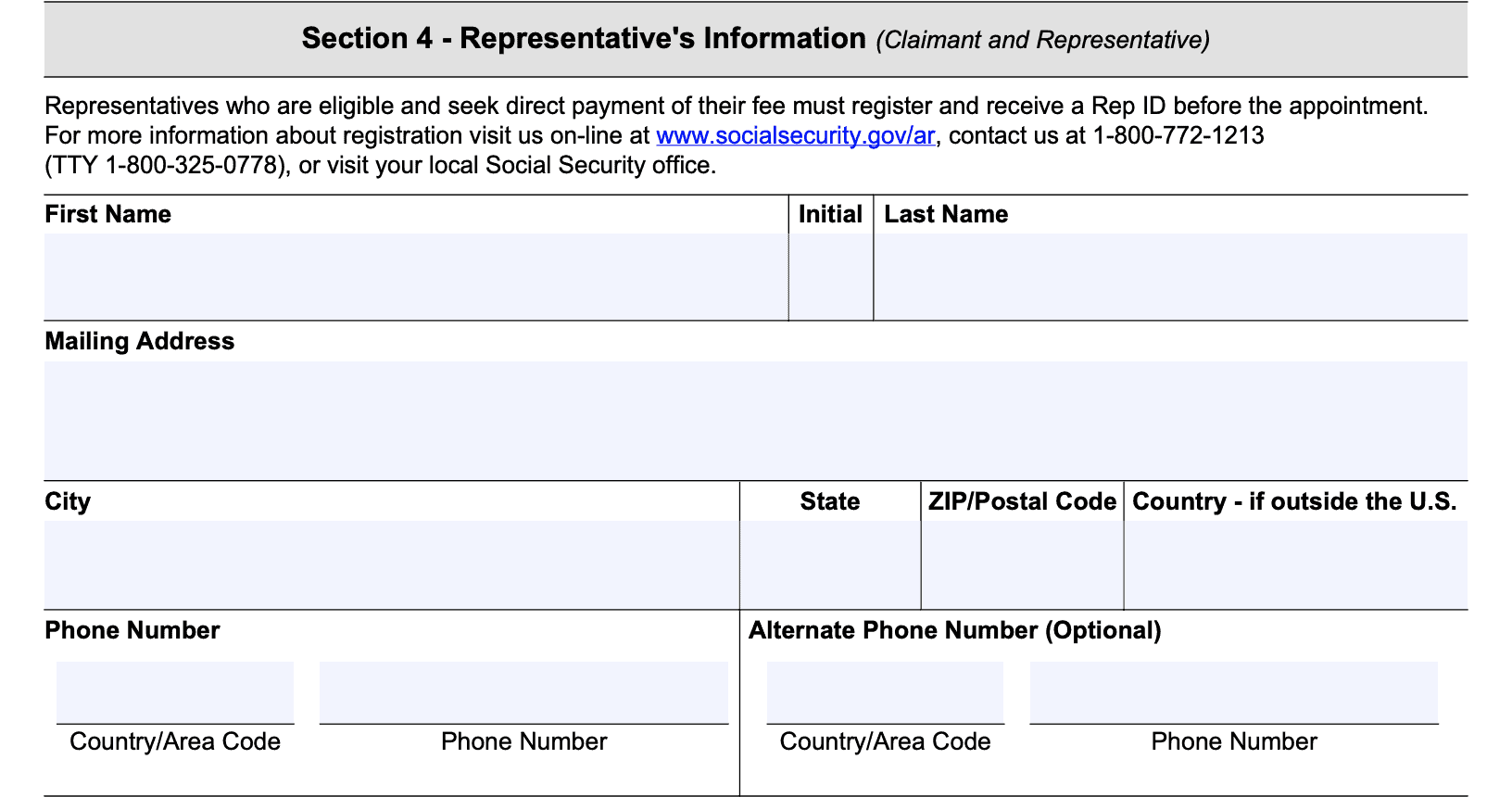Click the 1-800-772-1213 contact number text
This screenshot has height=797, width=1512.
tap(1178, 135)
